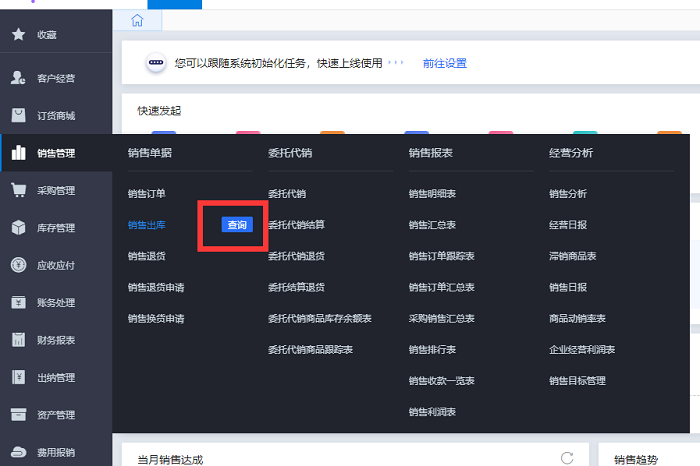The height and width of the screenshot is (466, 700).
Task: Open the 委托代销结算 menu item
Action: 296,225
